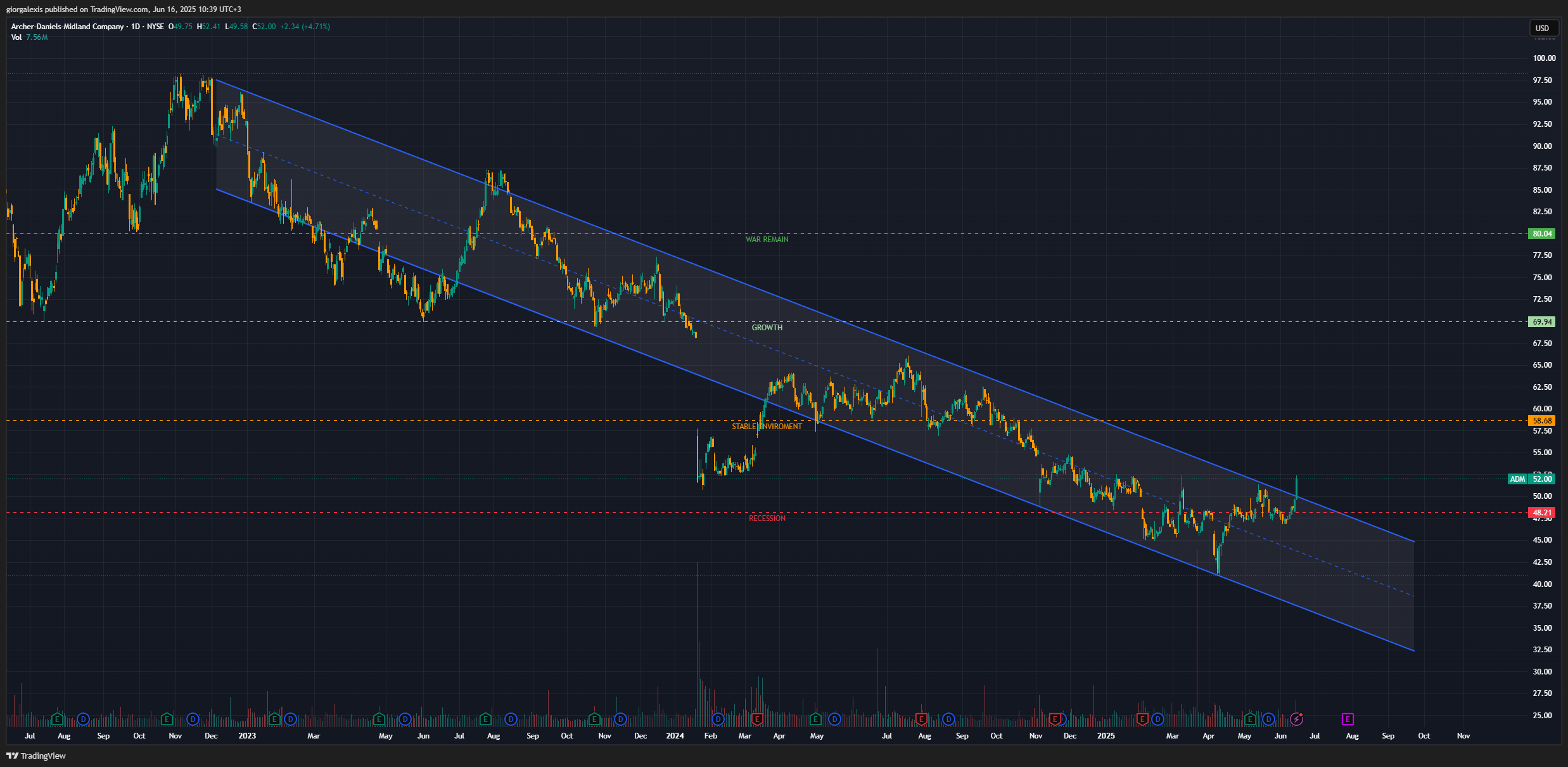Click the green earnings marker in May 2025

tap(1250, 719)
